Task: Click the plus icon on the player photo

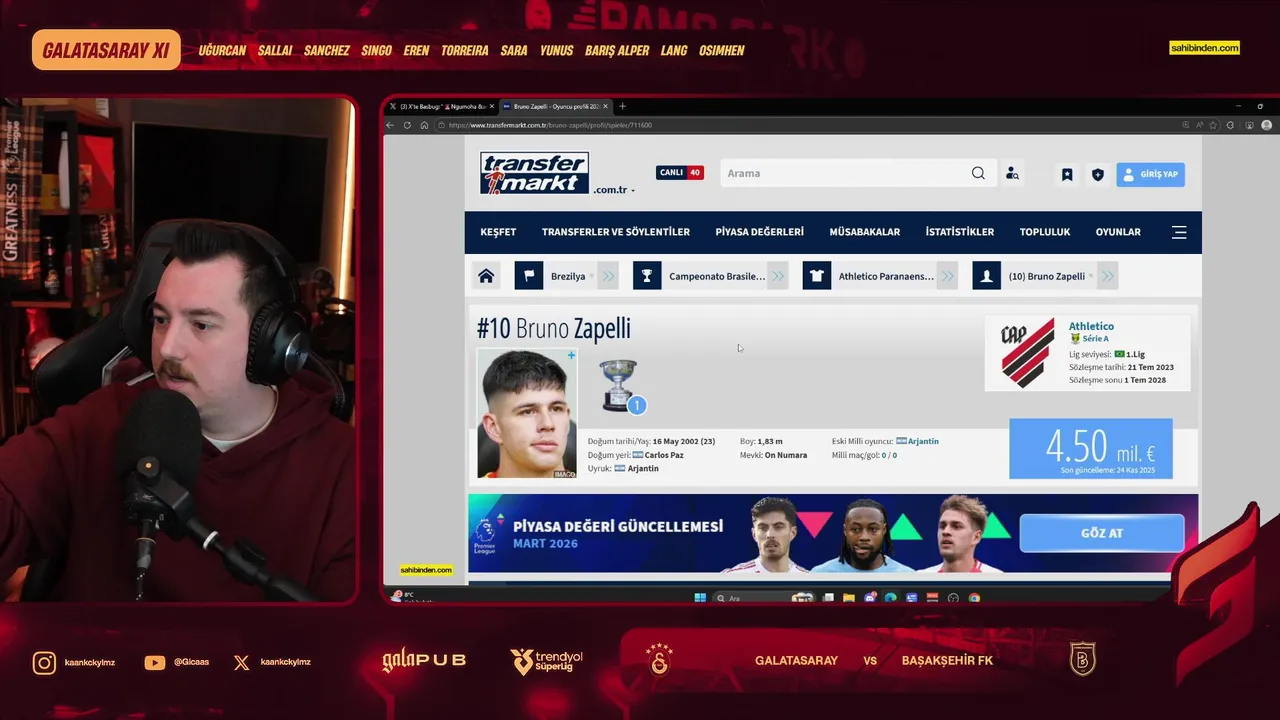Action: point(571,355)
